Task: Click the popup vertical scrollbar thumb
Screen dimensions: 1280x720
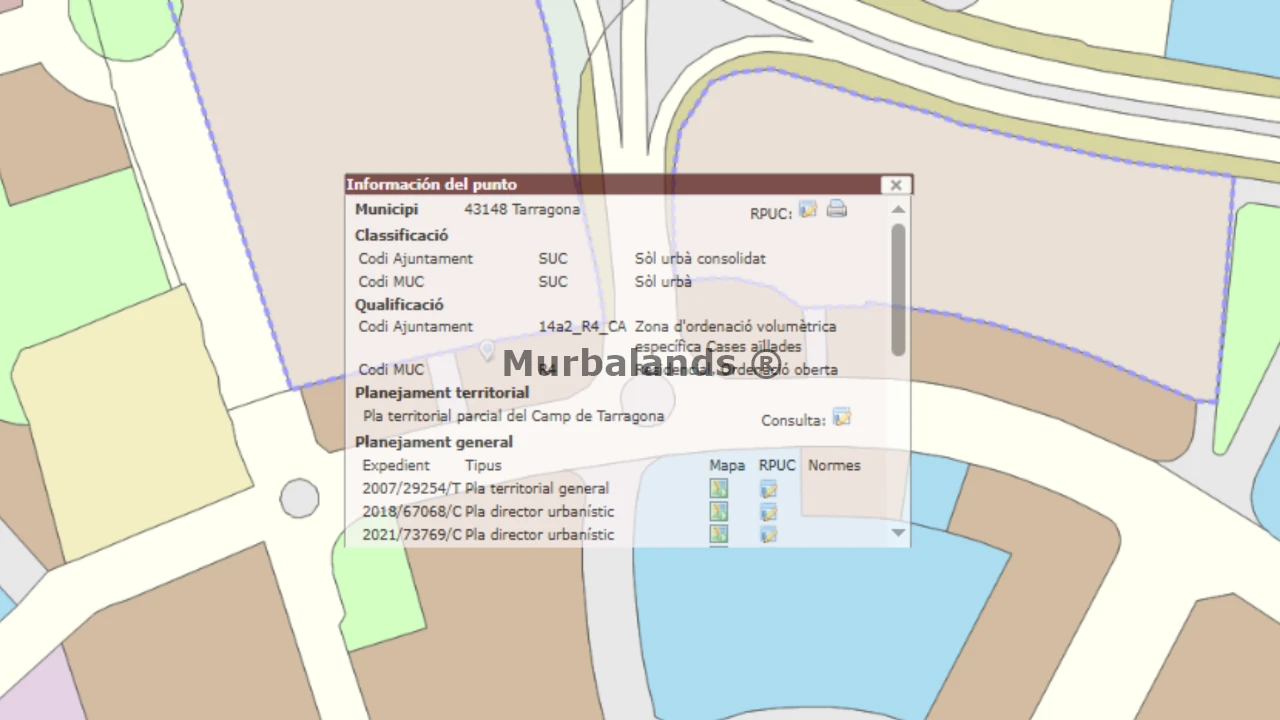Action: tap(898, 289)
